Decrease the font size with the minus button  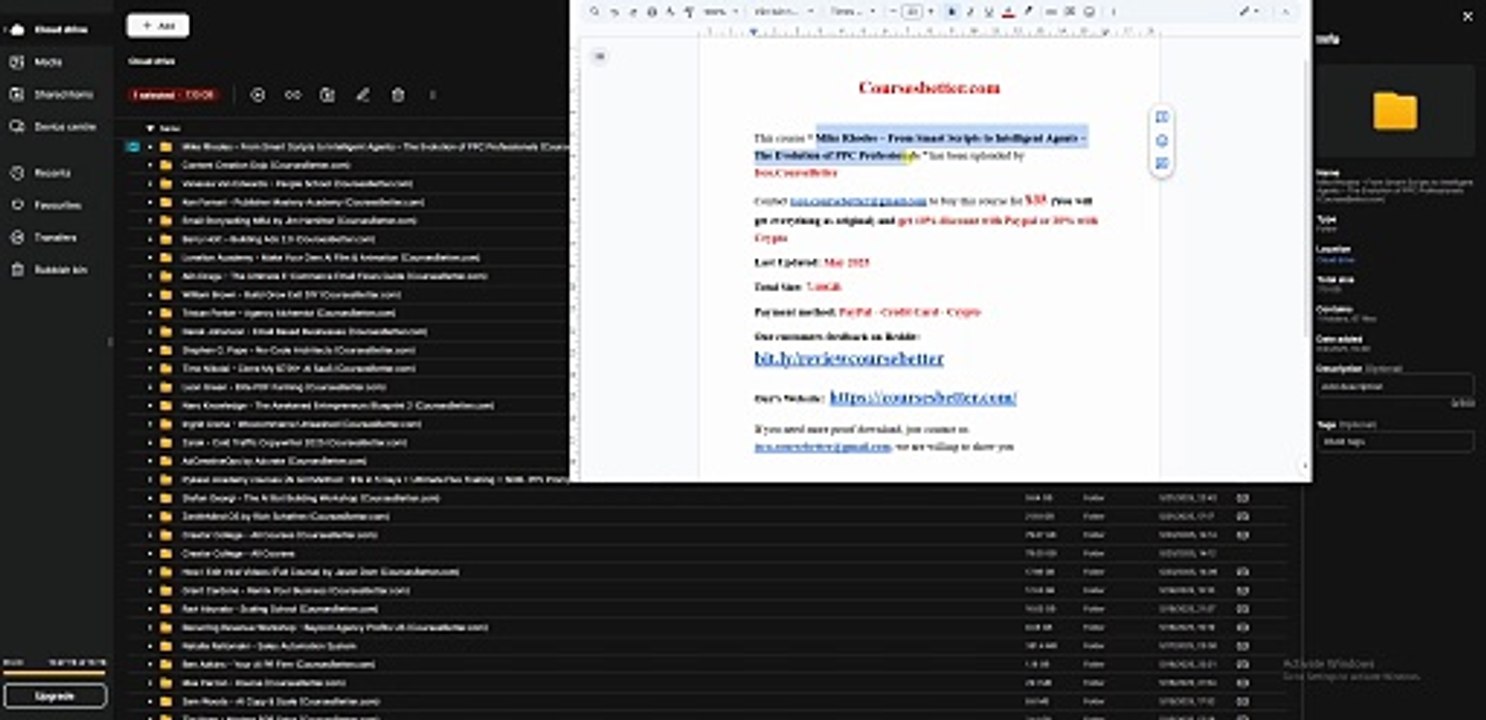coord(893,12)
